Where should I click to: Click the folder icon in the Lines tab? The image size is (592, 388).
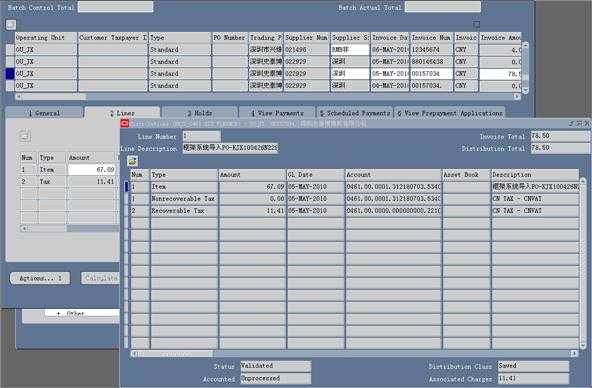click(25, 136)
